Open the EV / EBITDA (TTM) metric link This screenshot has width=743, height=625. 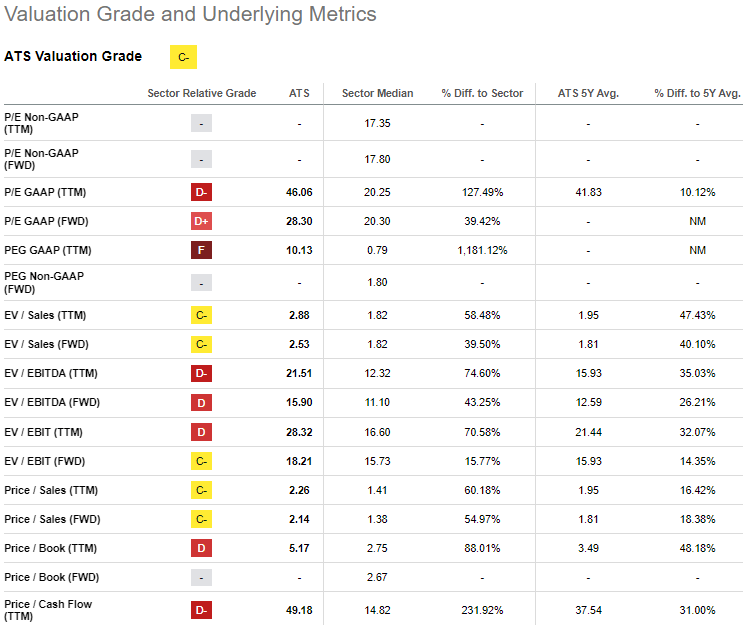point(50,373)
